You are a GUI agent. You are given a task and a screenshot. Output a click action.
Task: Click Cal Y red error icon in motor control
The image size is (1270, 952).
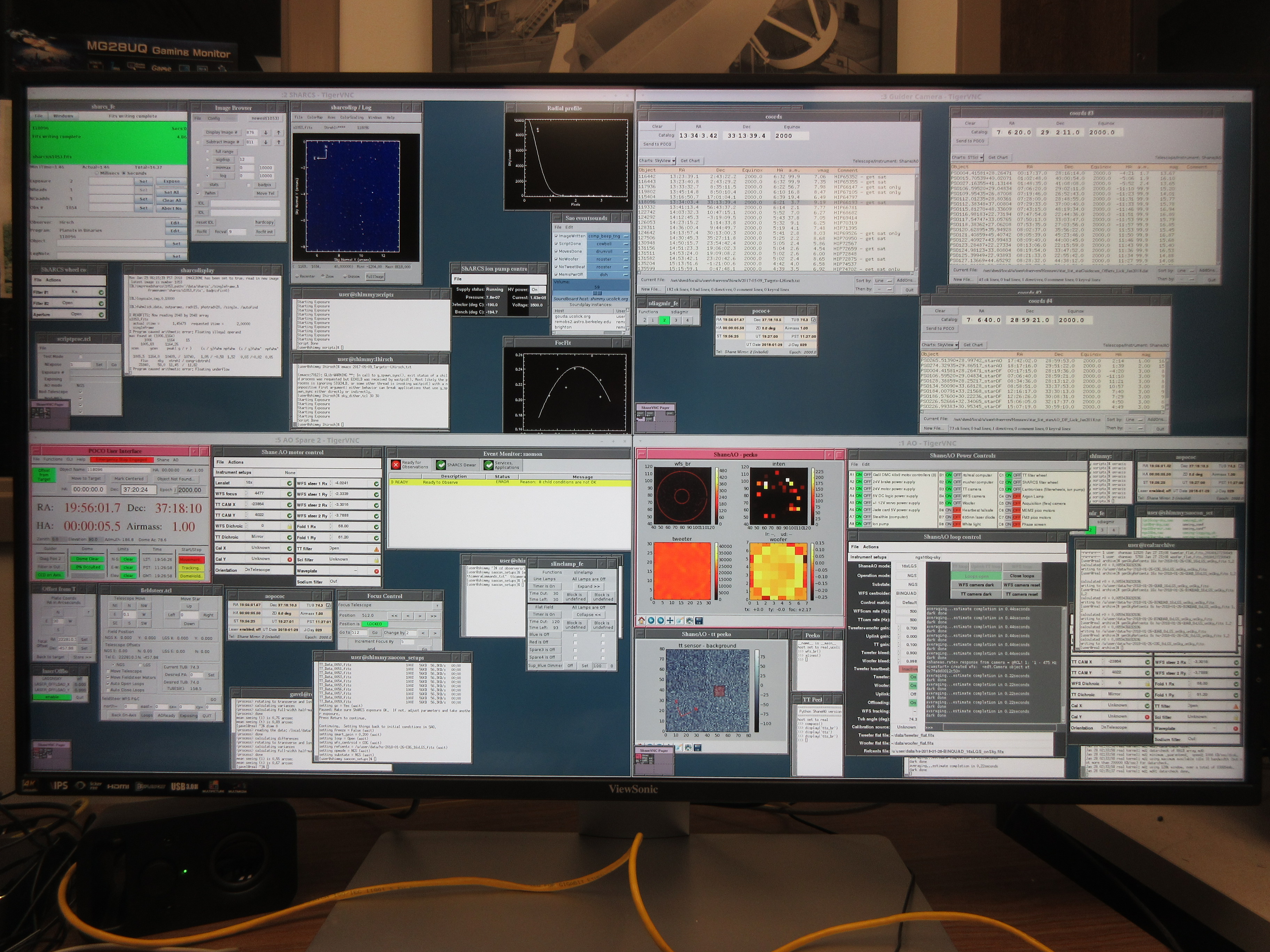(x=289, y=559)
